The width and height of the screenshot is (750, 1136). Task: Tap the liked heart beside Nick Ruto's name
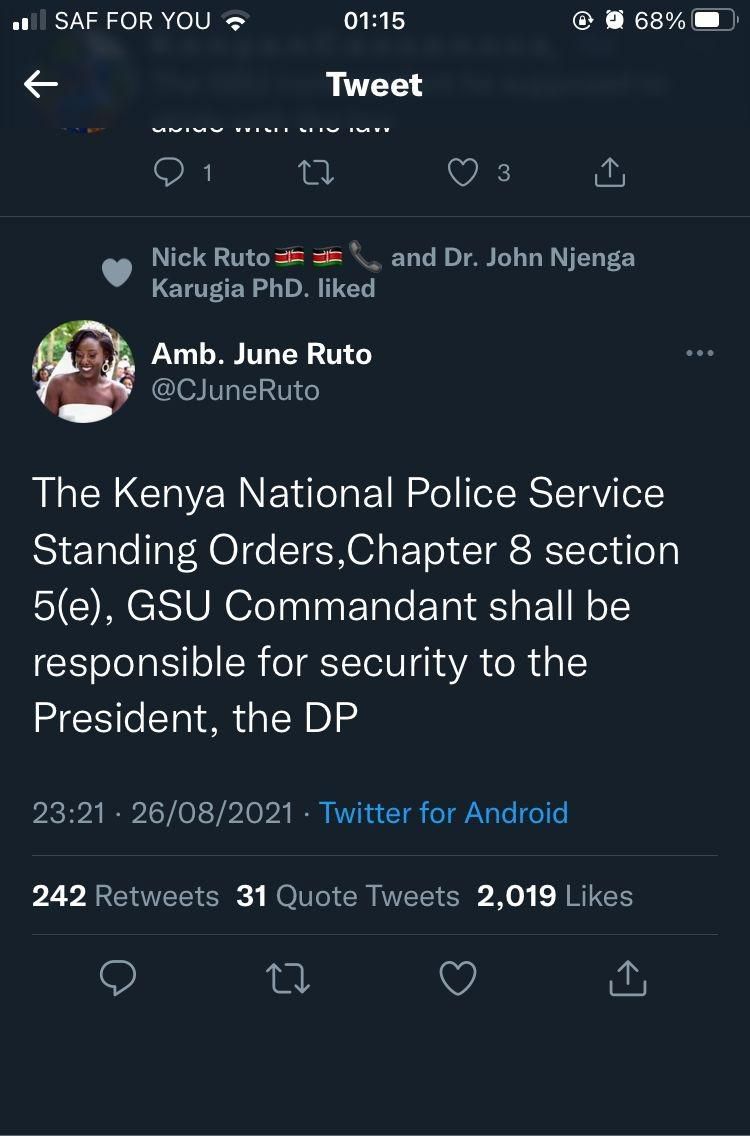(117, 271)
